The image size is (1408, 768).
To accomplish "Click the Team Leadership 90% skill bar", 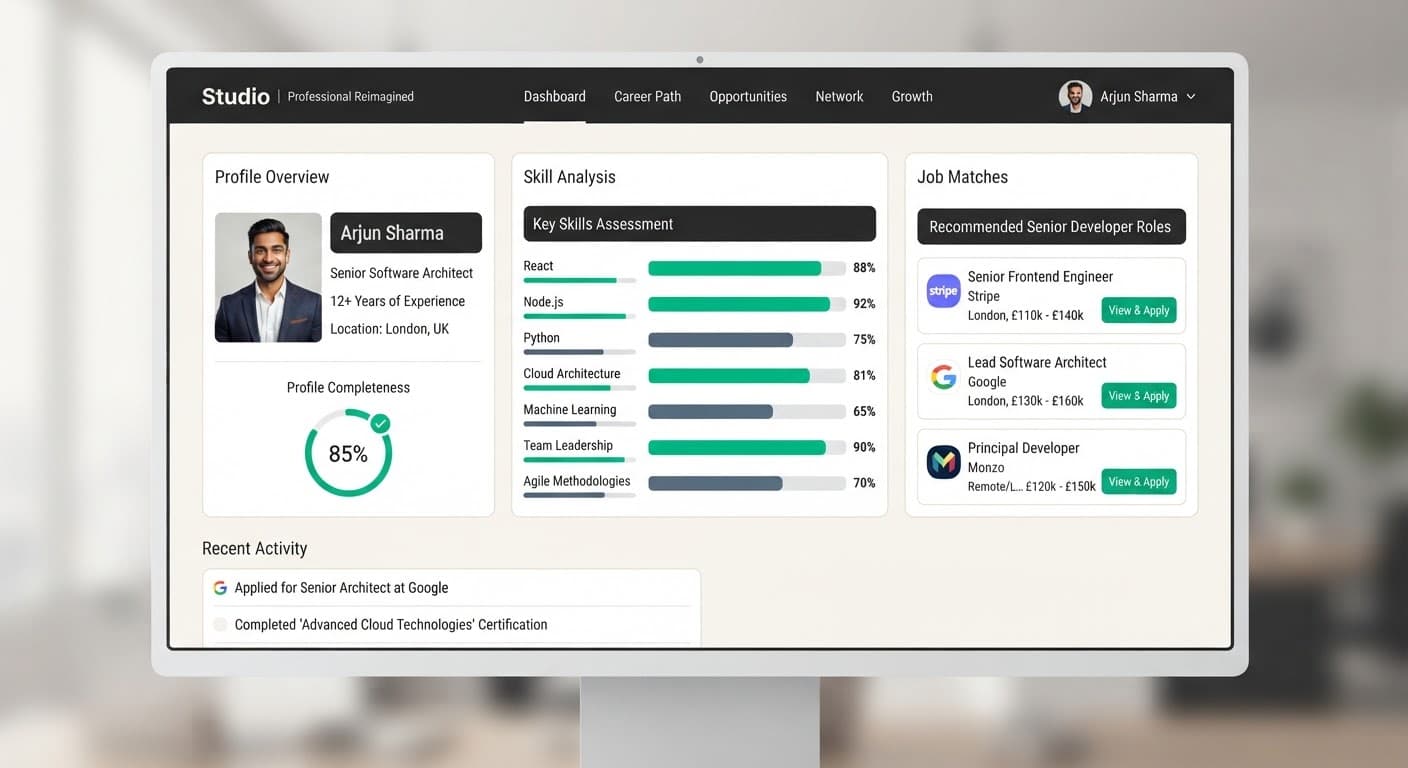I will point(747,447).
